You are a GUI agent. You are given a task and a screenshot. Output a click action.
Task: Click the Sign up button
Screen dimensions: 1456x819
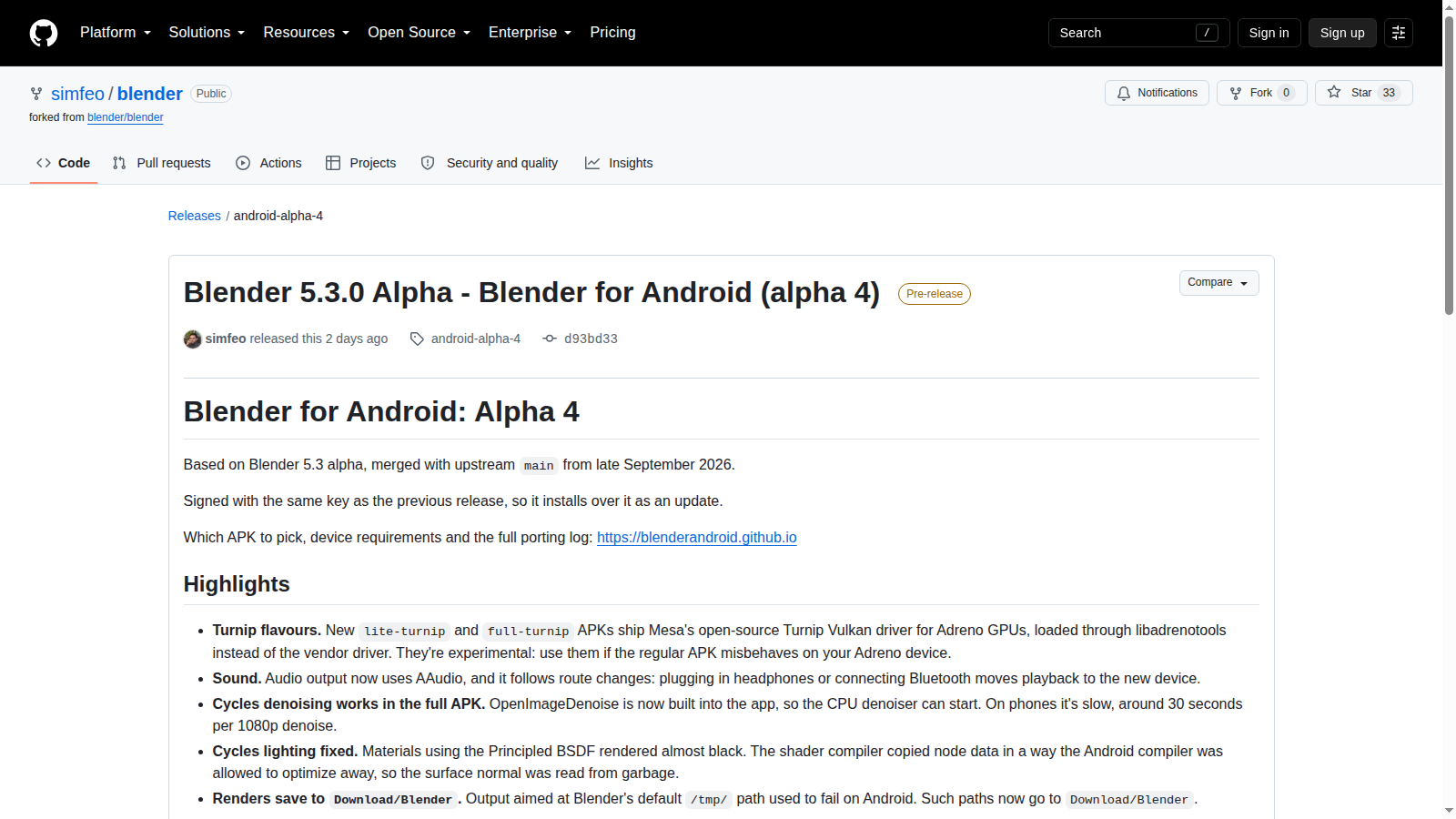tap(1342, 33)
